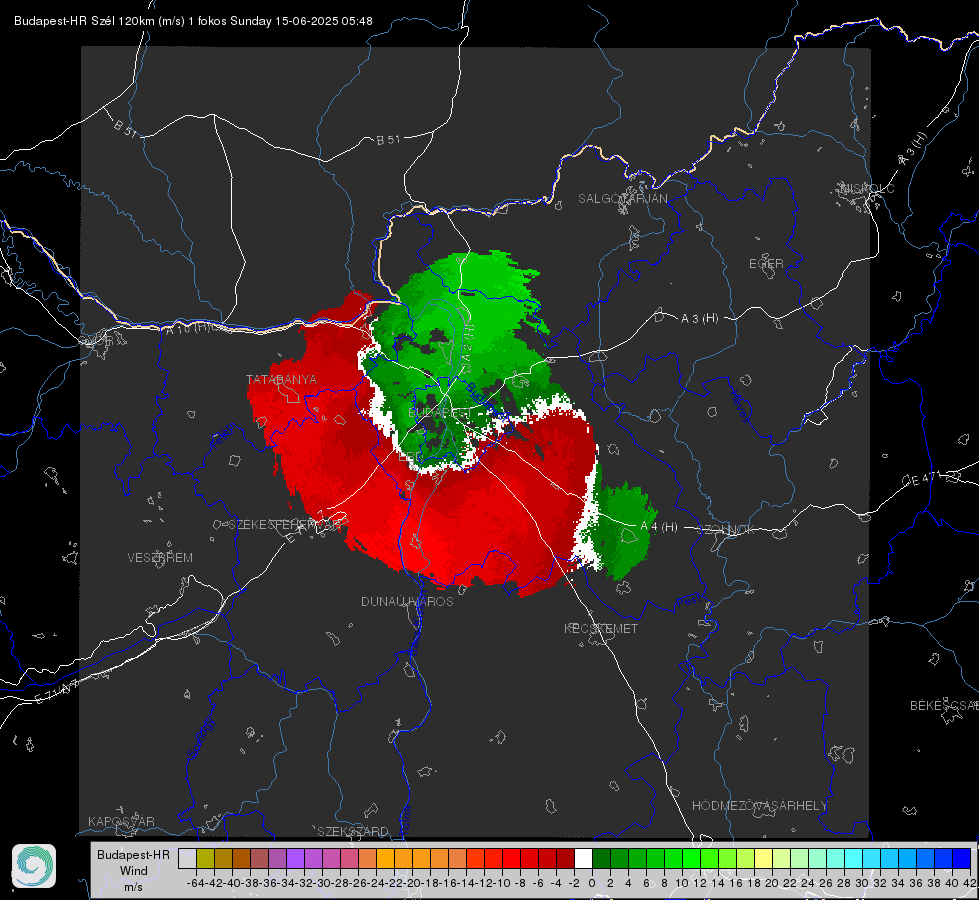Click the DUNAÚJVÁROS city label
The width and height of the screenshot is (979, 900).
tap(407, 601)
